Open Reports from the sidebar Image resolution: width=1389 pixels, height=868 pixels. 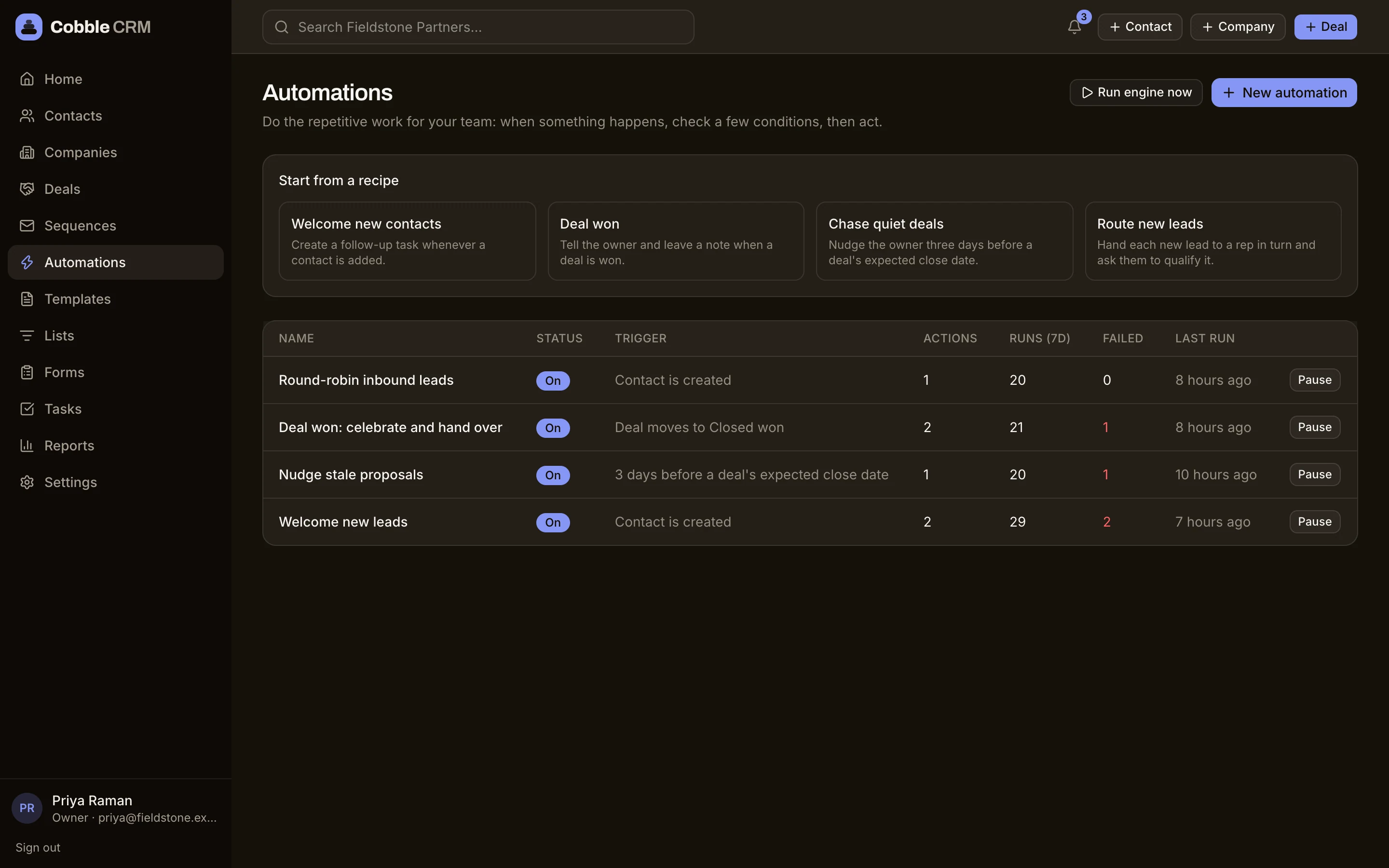click(x=115, y=446)
